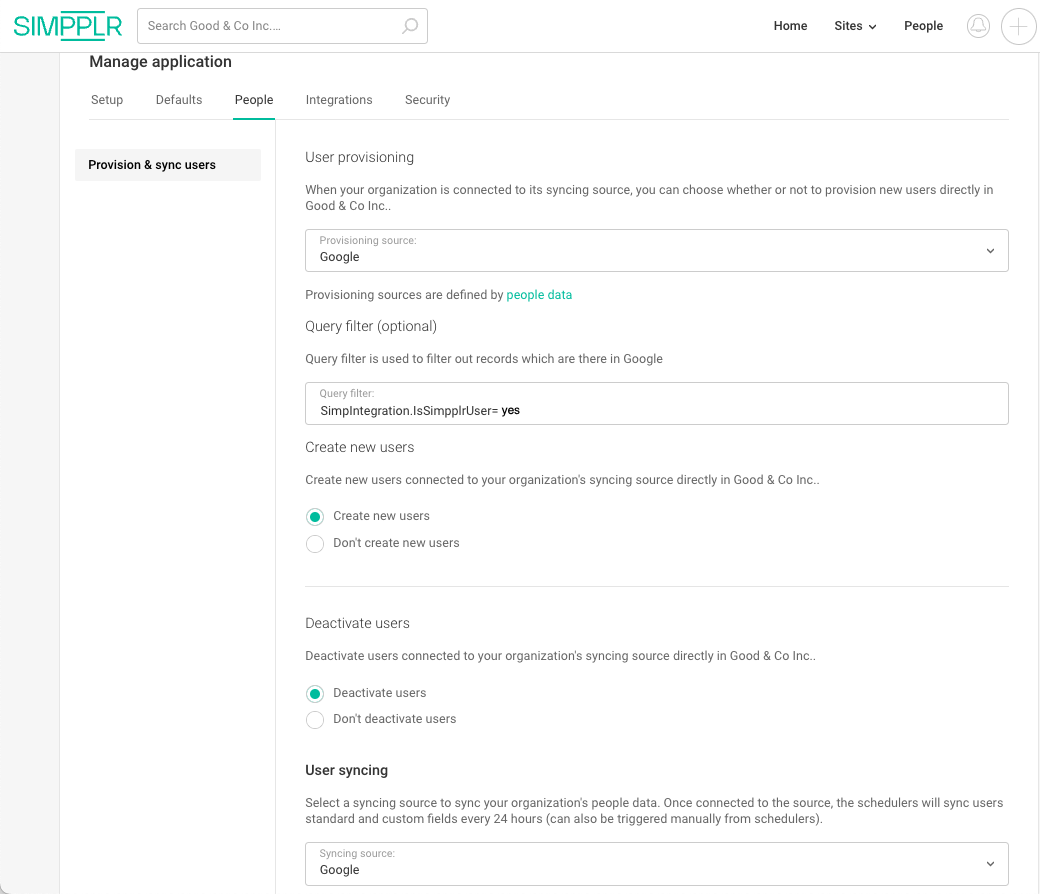Viewport: 1040px width, 894px height.
Task: Choose the 'Deactivate users' radio option
Action: tap(315, 694)
